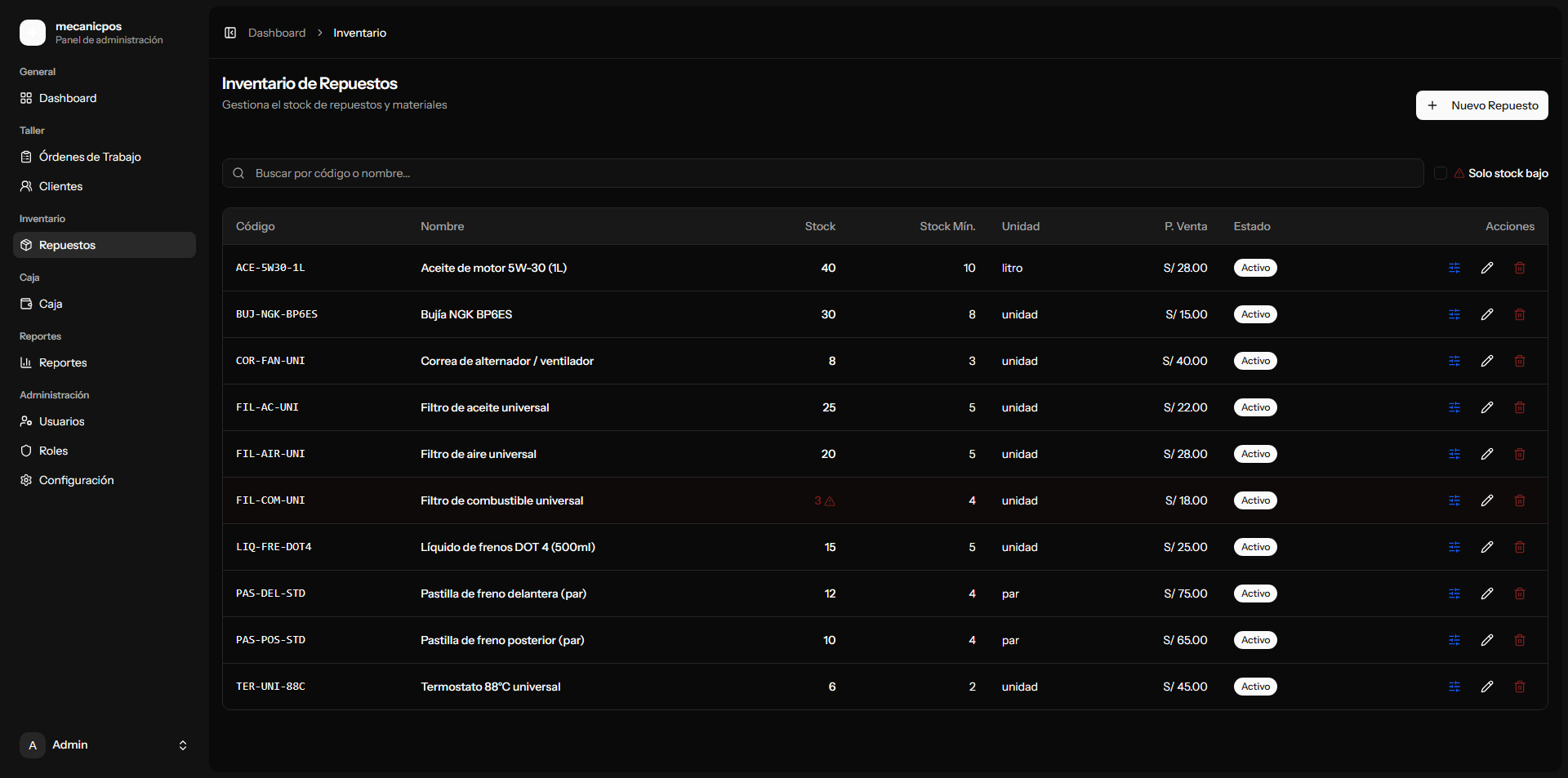This screenshot has width=1568, height=778.
Task: Edit the Bujía NGK BP6ES row
Action: (1487, 314)
